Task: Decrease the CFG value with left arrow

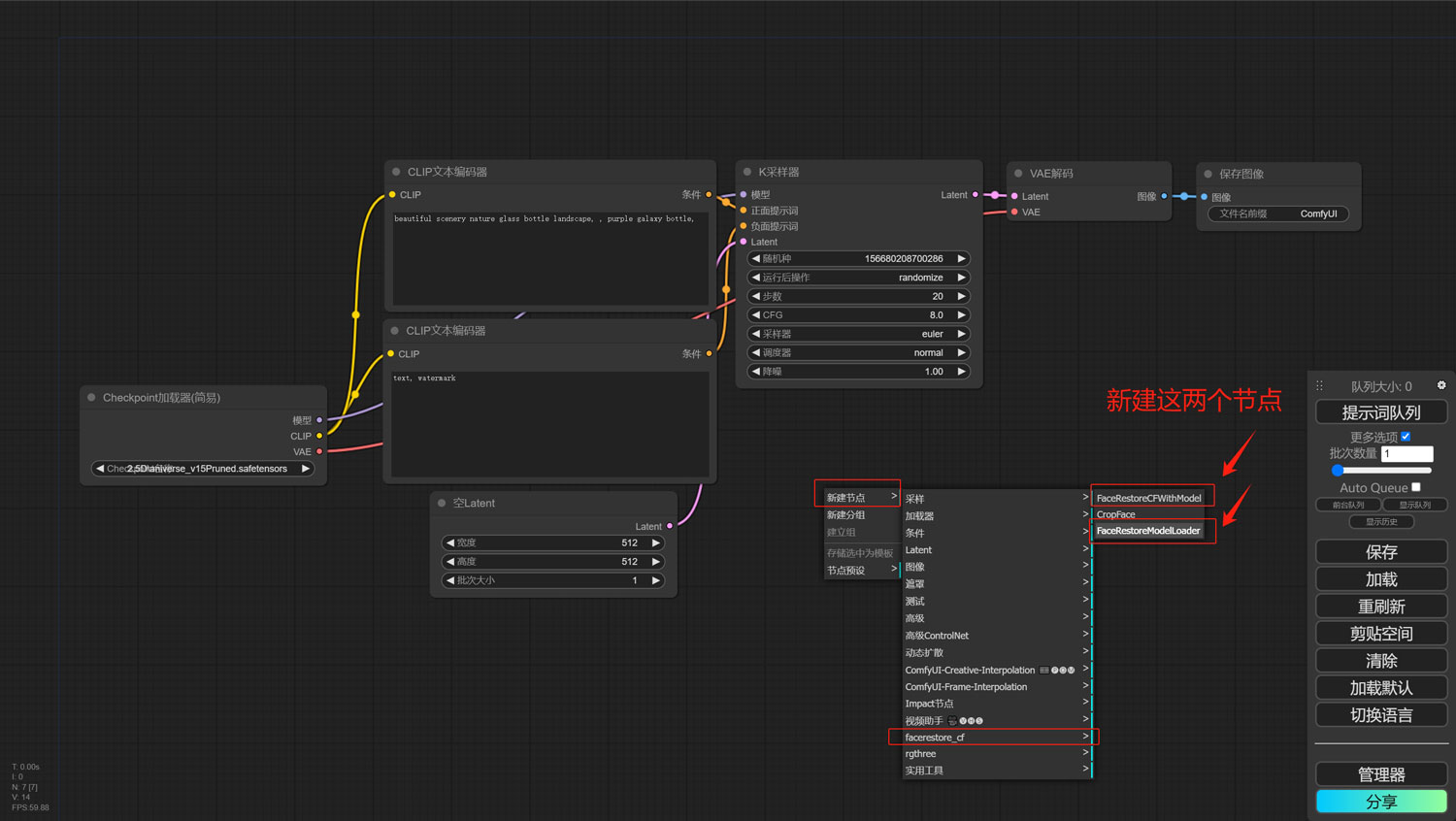Action: pos(756,314)
